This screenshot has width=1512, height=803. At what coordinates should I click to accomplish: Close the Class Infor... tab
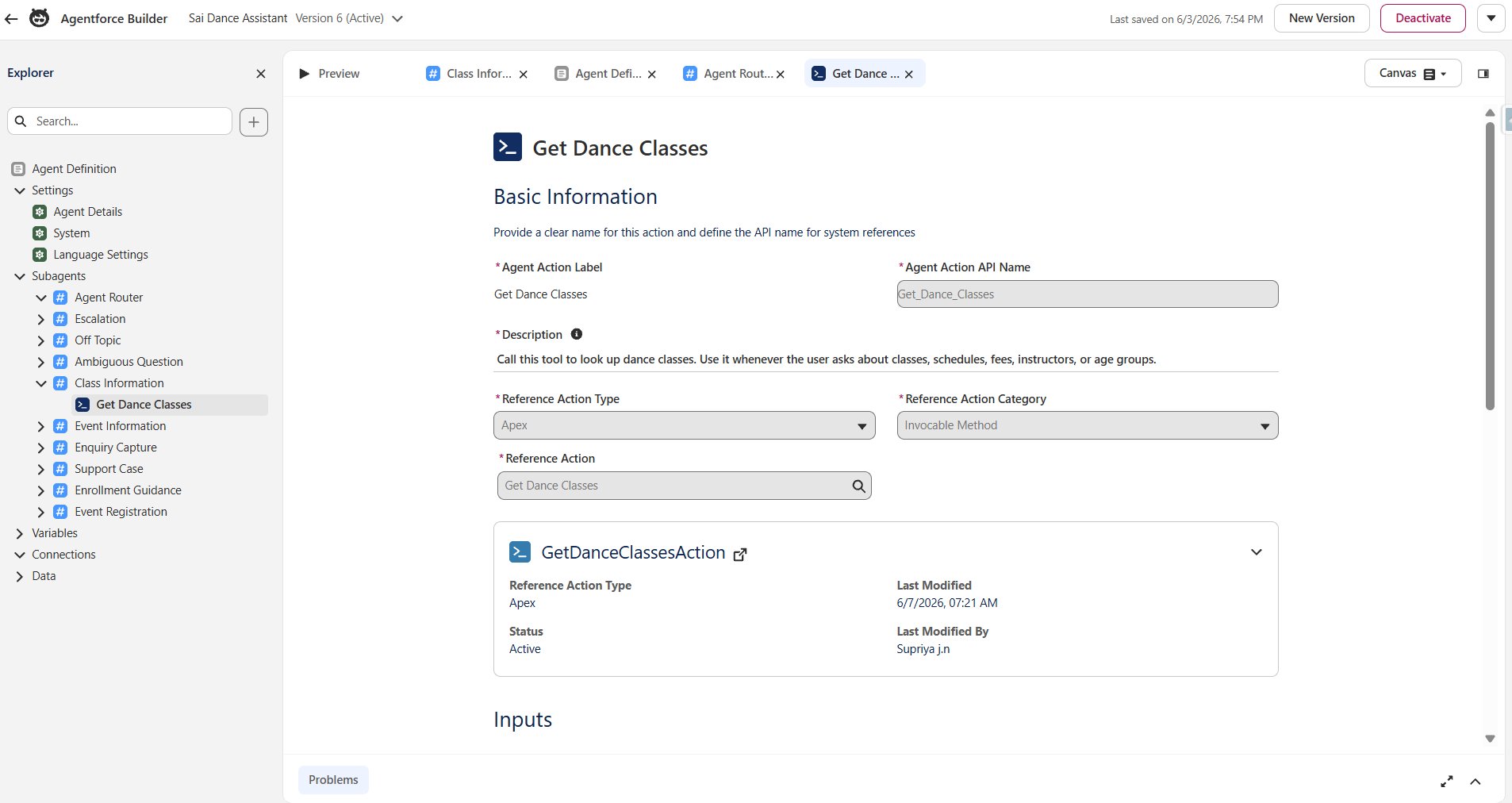pos(524,75)
